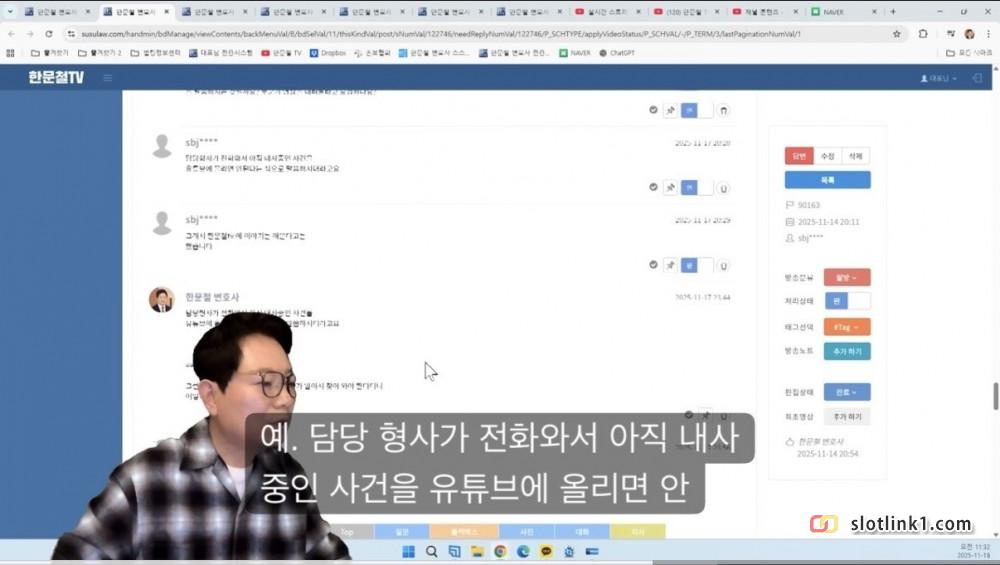Click the trash icon of the topmost comment

point(723,110)
